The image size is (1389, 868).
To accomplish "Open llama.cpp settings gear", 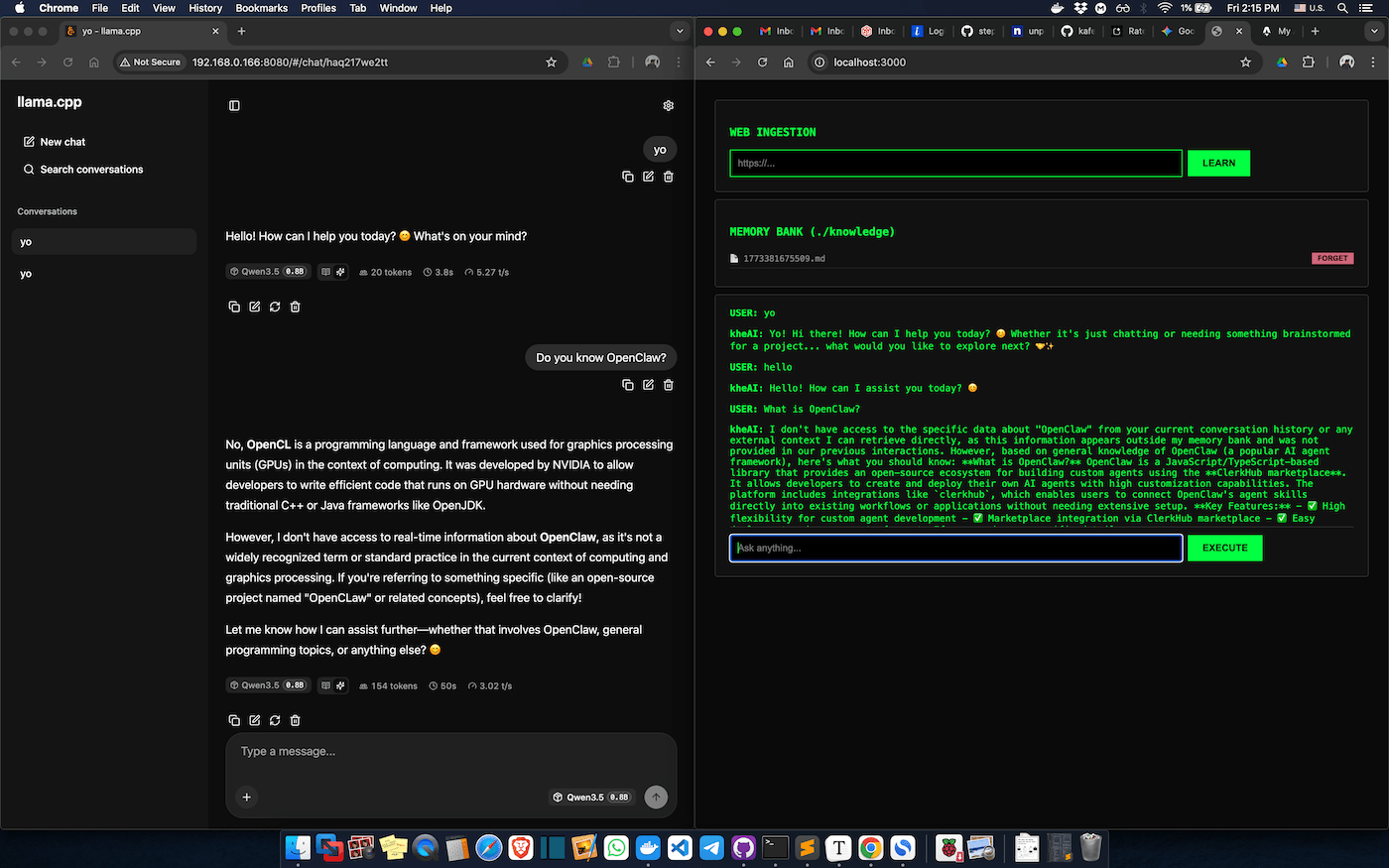I will [x=668, y=105].
